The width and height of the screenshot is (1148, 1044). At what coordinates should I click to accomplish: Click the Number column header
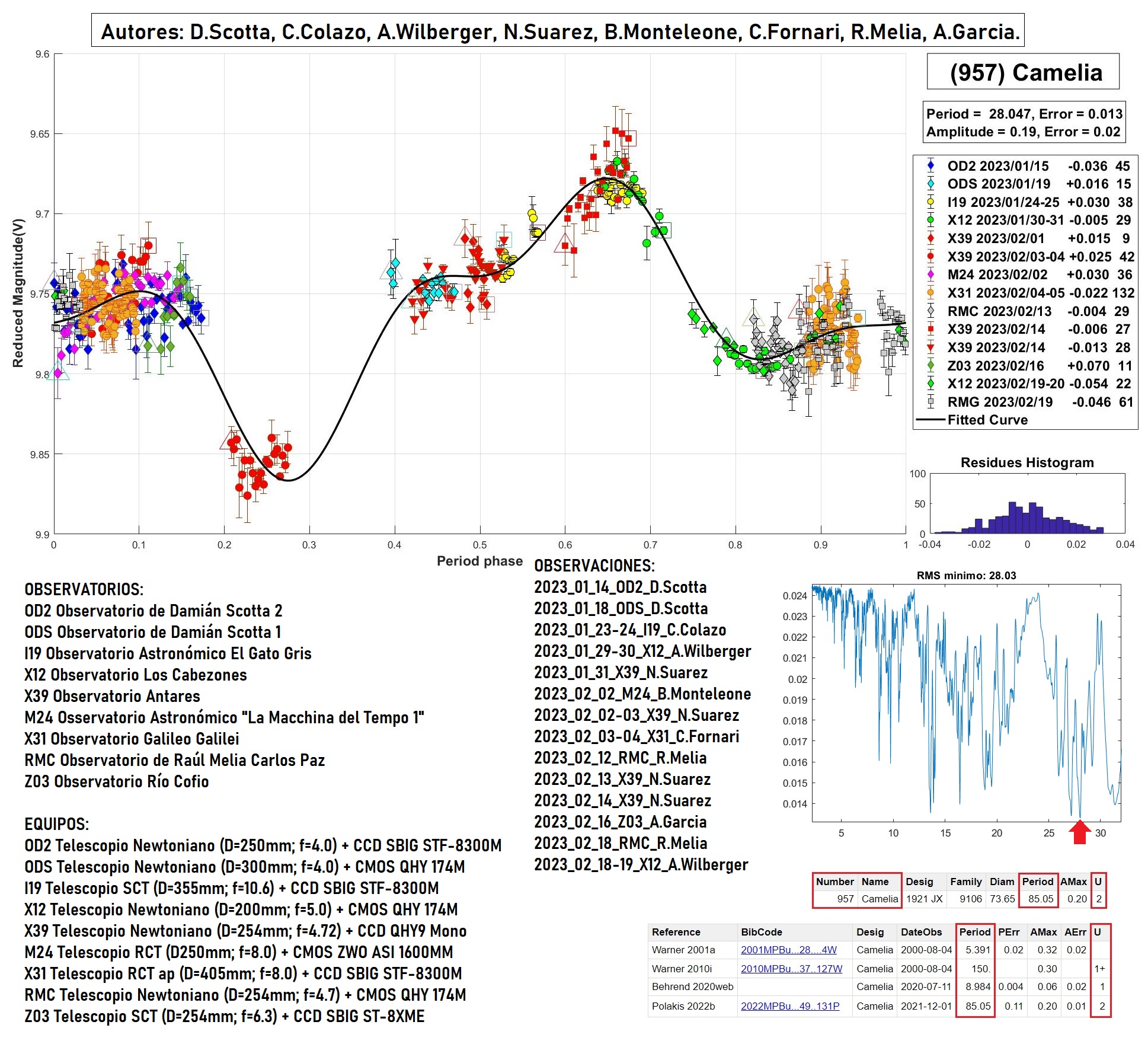[834, 882]
